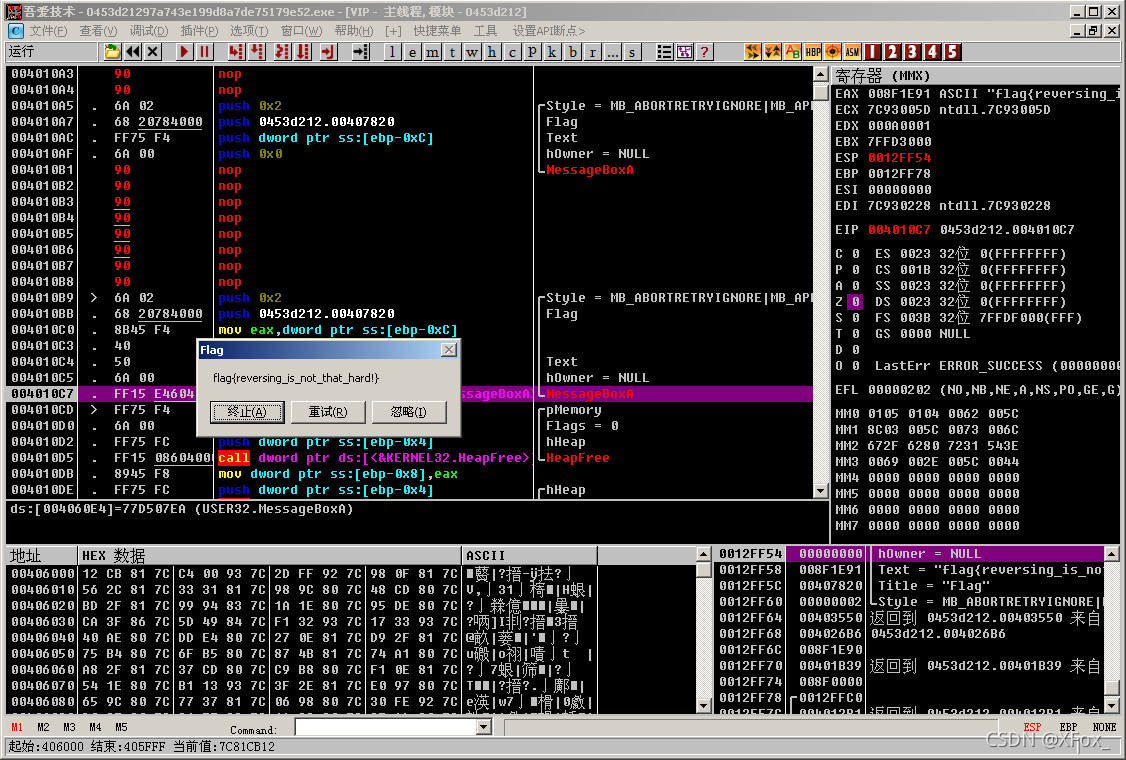Image resolution: width=1126 pixels, height=760 pixels.
Task: Open the 快捷菜单 menu
Action: pos(437,31)
